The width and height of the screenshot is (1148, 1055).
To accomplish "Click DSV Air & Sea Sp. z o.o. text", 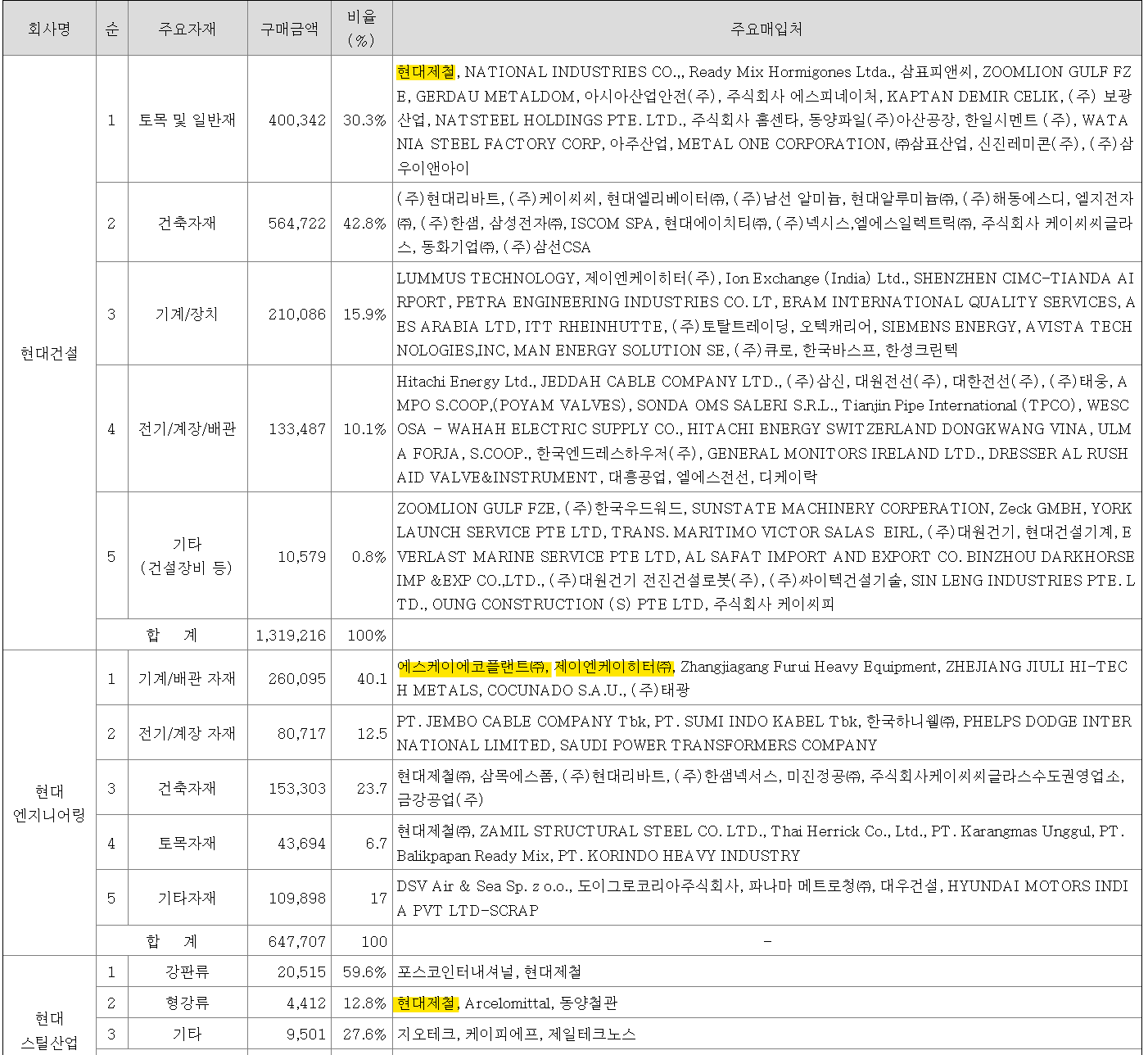I will pos(483,885).
